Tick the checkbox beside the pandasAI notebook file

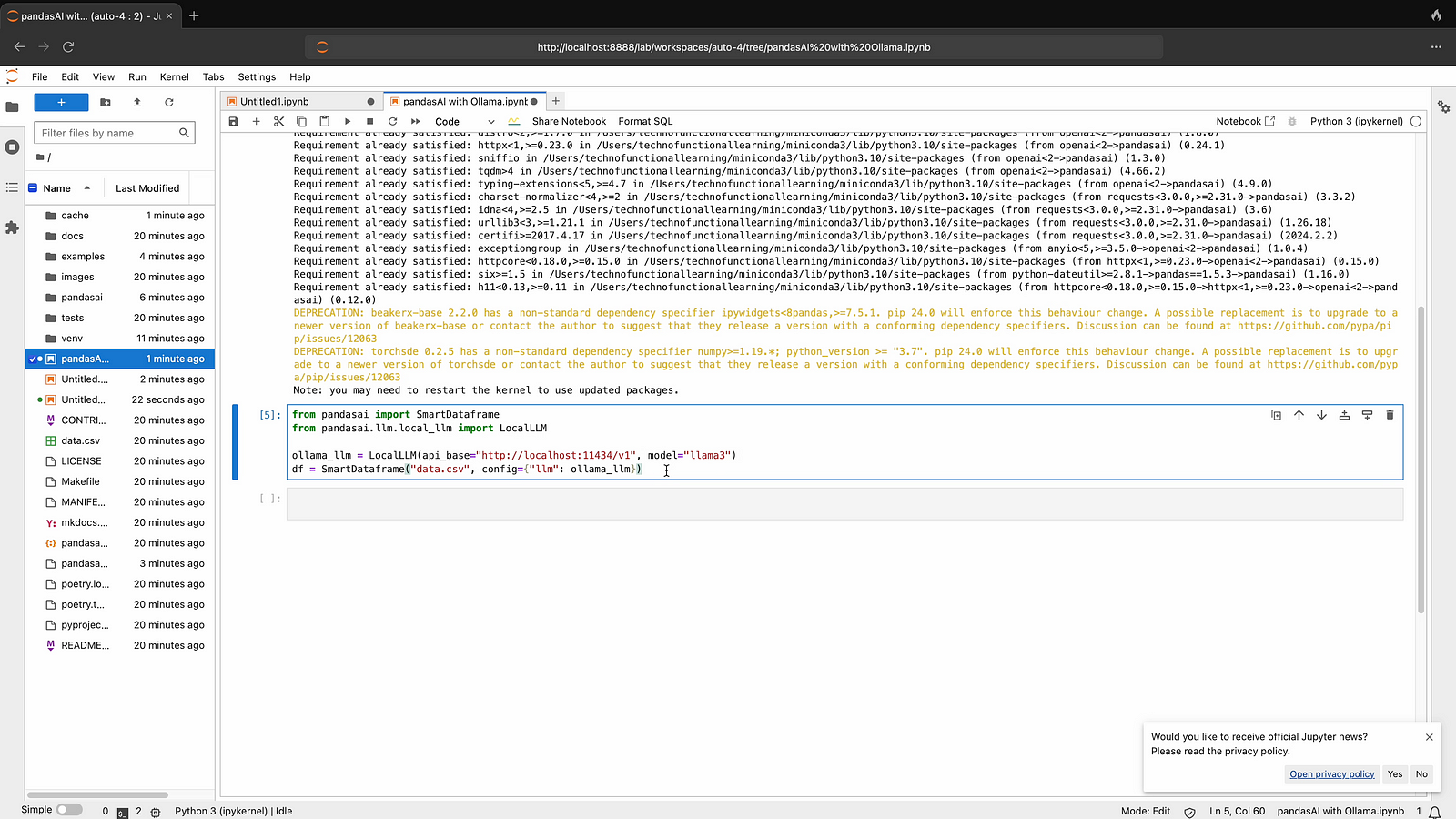coord(32,359)
